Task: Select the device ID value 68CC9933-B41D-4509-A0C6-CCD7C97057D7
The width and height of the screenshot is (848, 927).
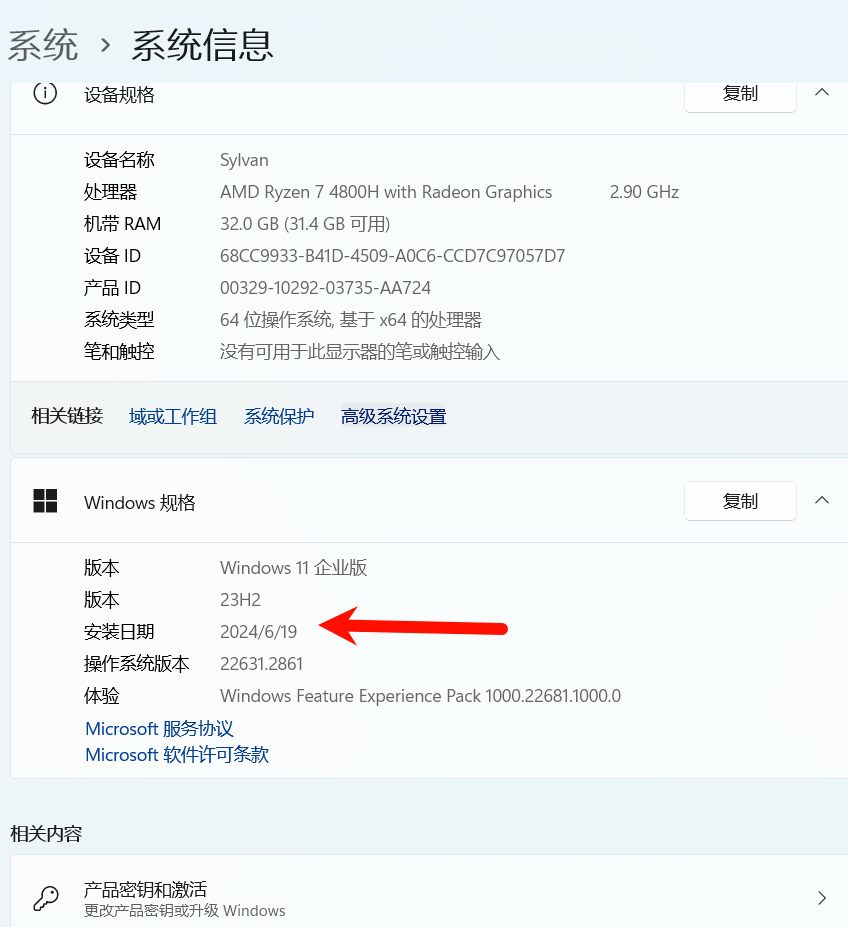Action: [393, 256]
